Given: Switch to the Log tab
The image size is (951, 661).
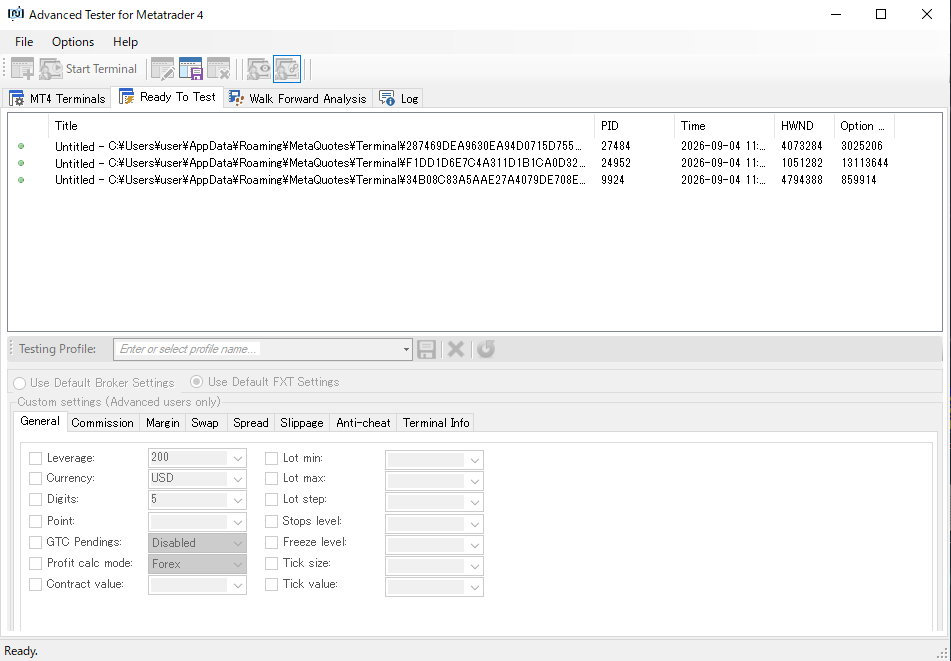Looking at the screenshot, I should coord(398,98).
